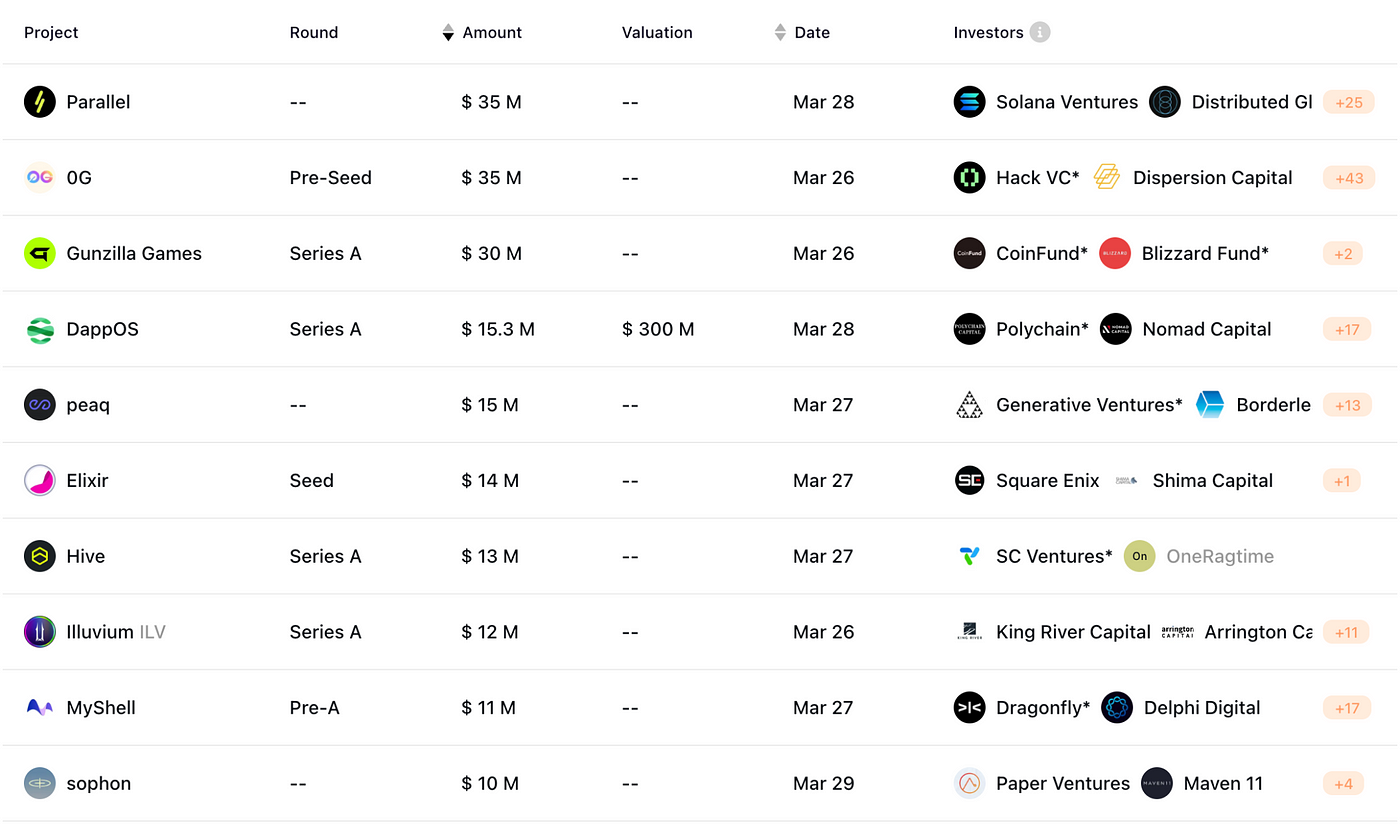Click the Parallel project logo icon
The height and width of the screenshot is (824, 1400).
click(x=40, y=102)
